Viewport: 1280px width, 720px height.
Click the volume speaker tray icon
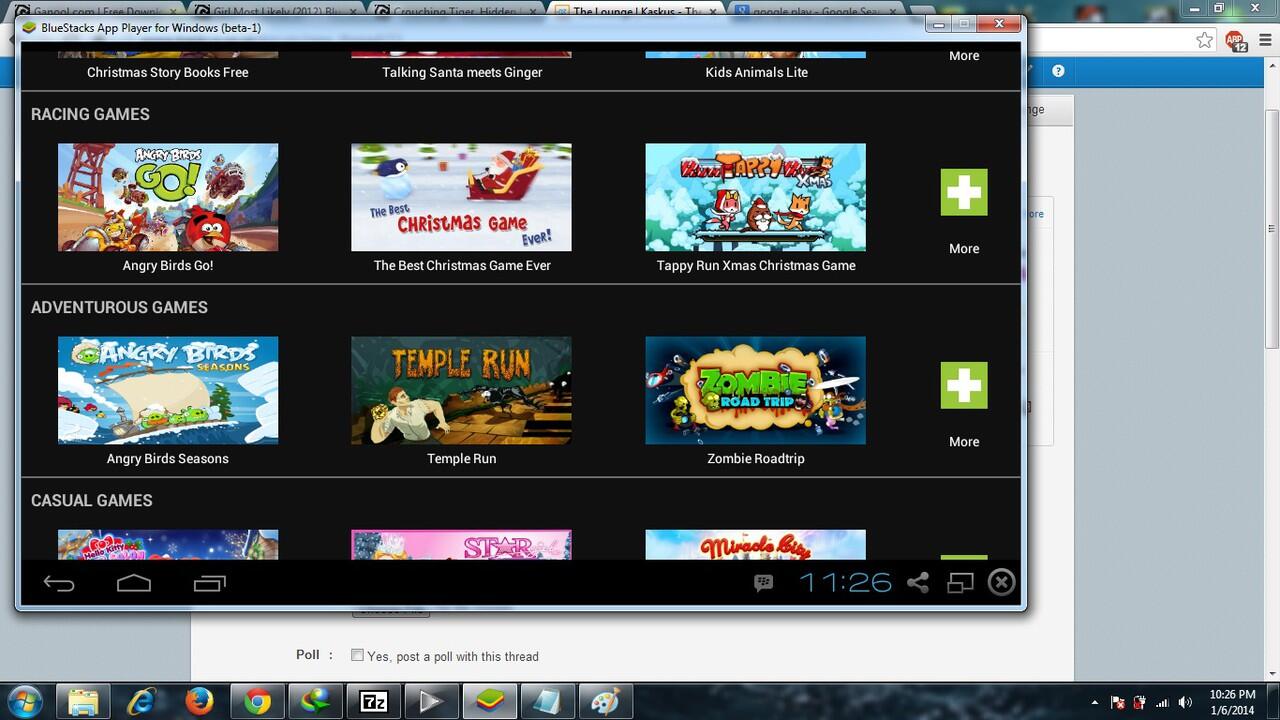click(x=1186, y=703)
